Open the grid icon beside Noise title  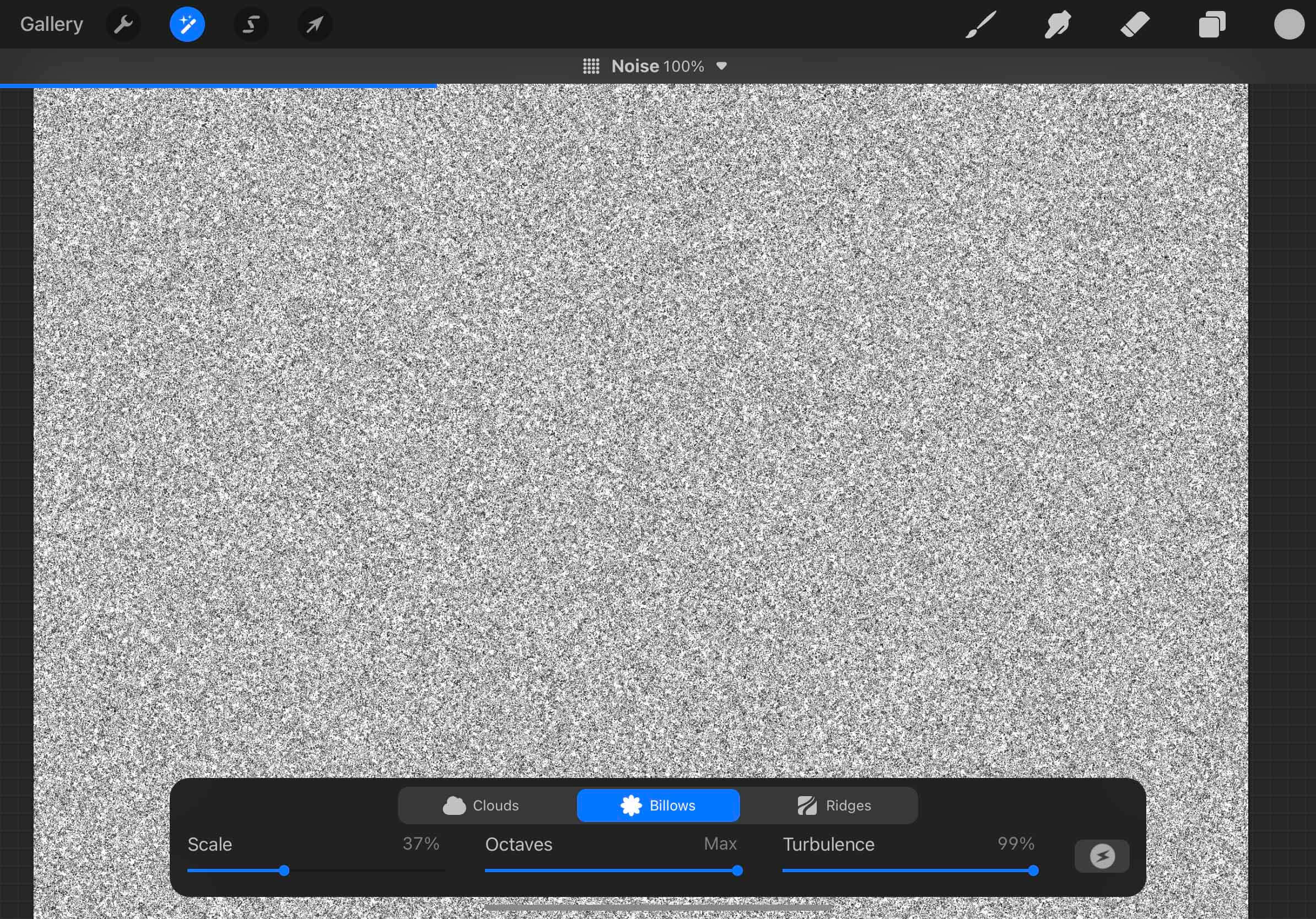tap(591, 66)
